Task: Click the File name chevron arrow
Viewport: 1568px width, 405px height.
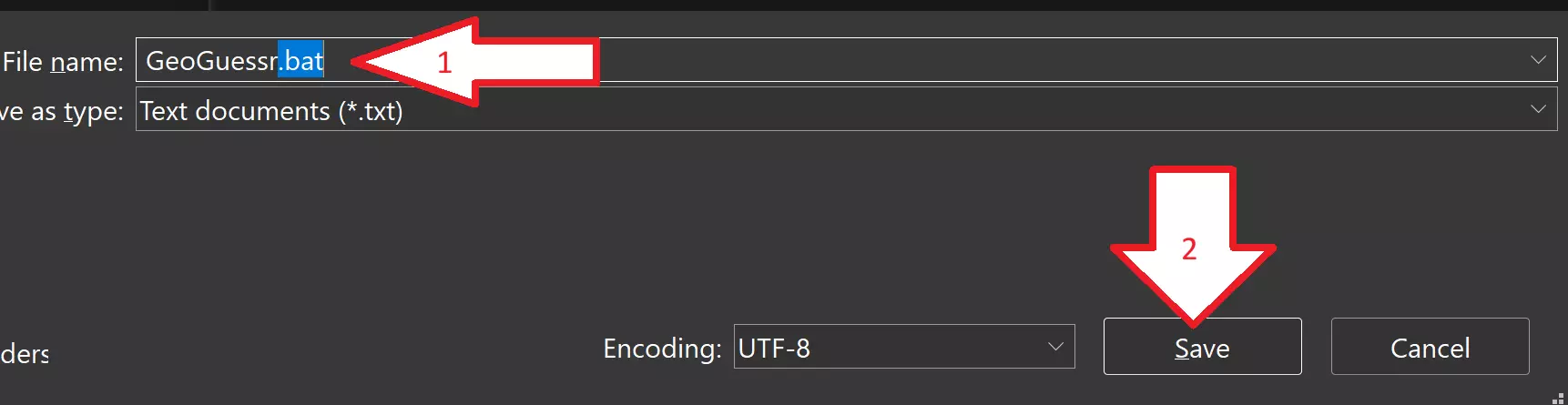Action: pyautogui.click(x=1538, y=60)
